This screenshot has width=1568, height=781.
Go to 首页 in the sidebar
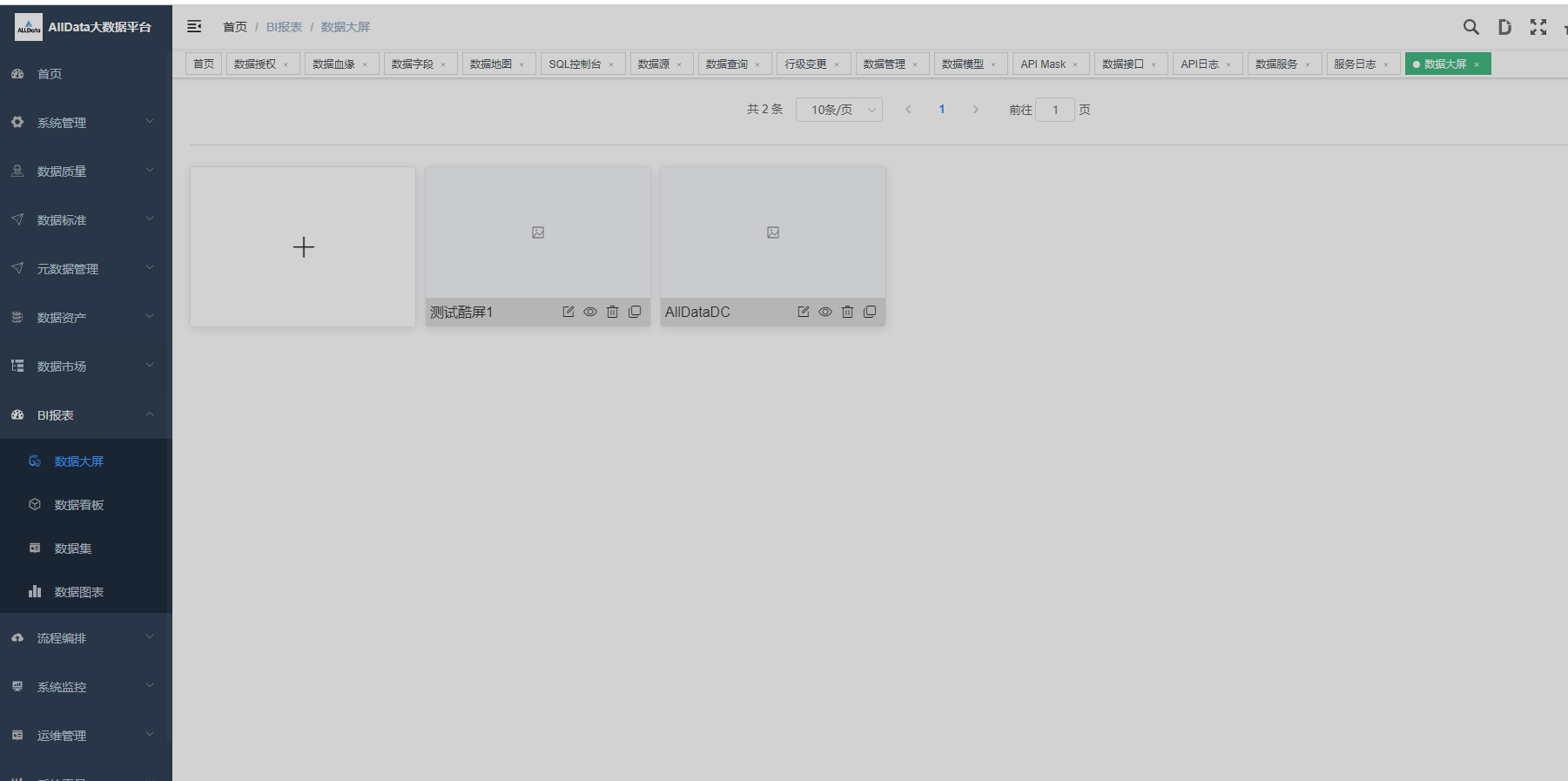[x=86, y=74]
